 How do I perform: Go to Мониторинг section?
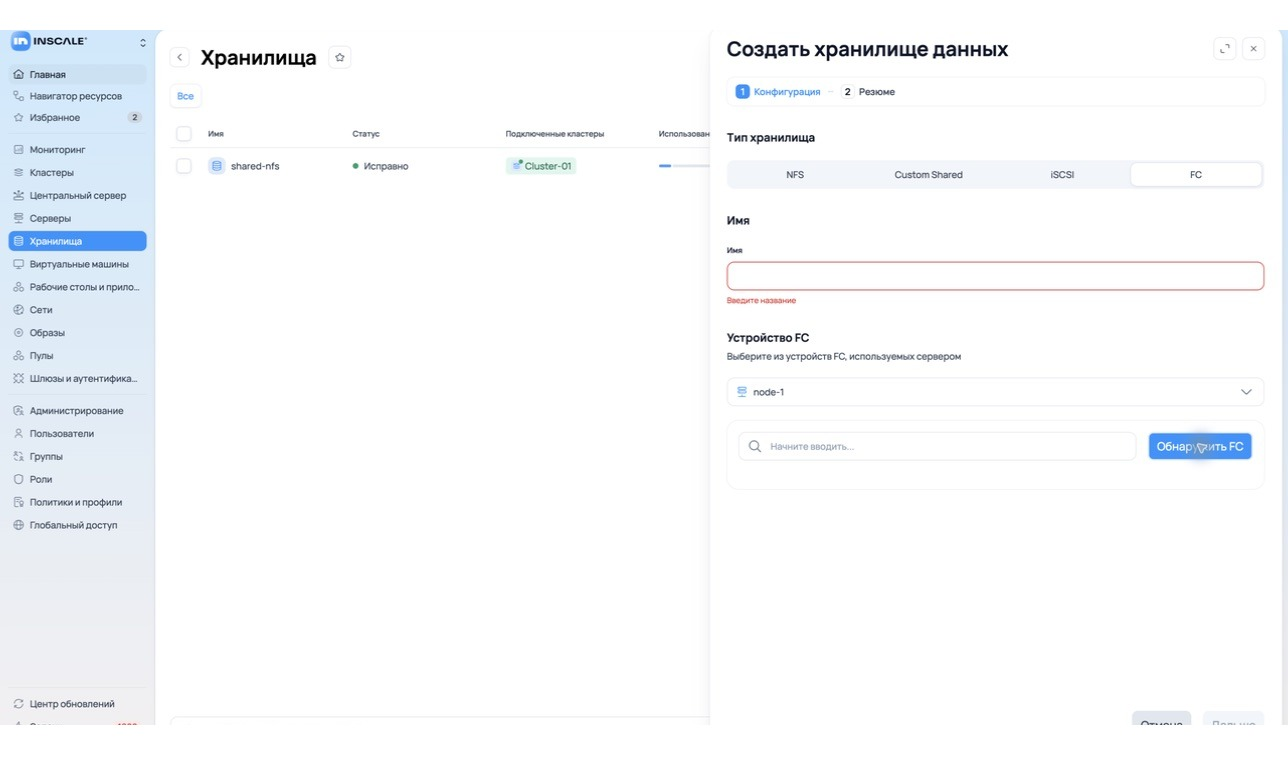click(77, 150)
